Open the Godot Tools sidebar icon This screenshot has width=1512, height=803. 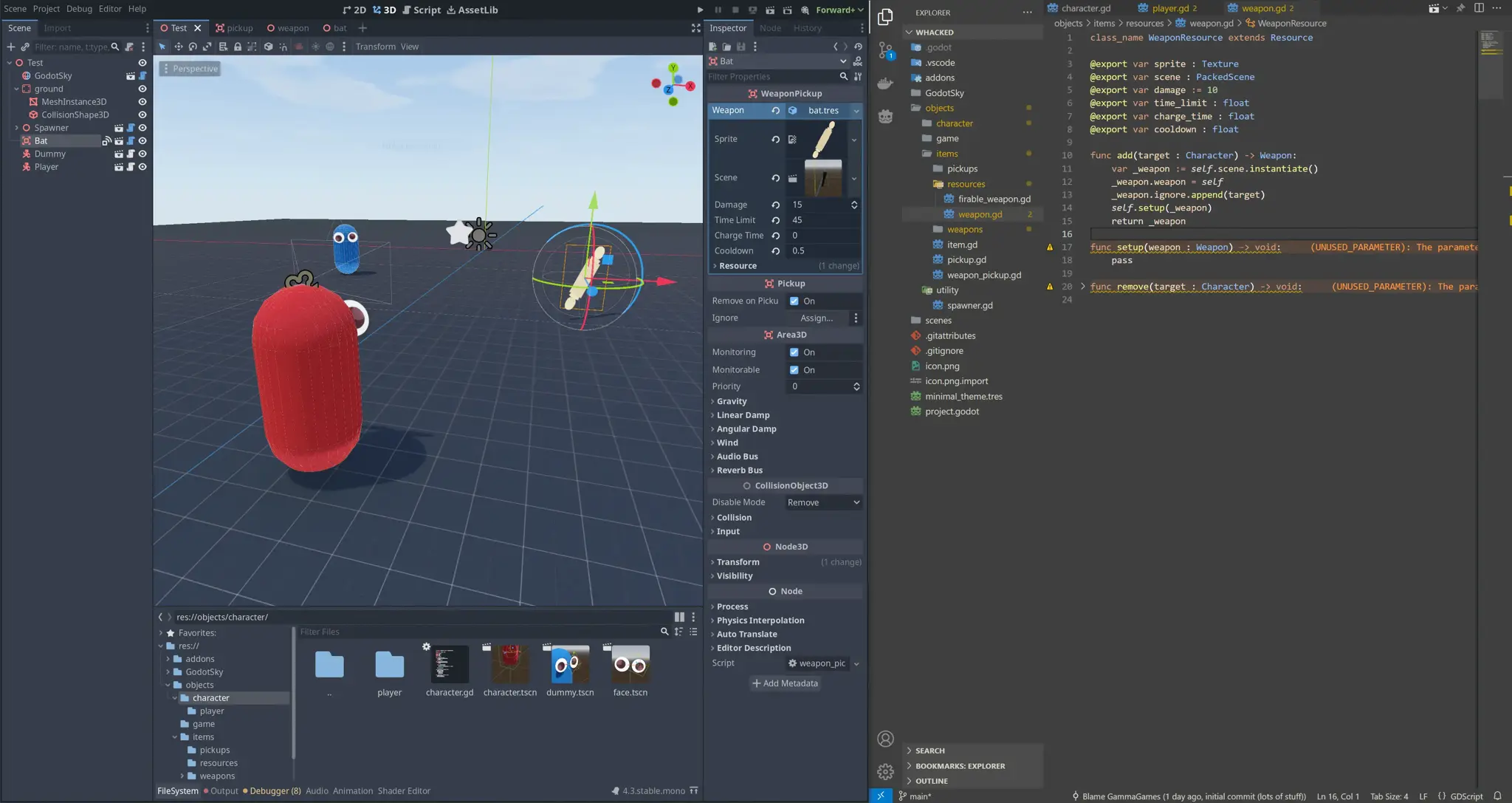click(x=885, y=116)
